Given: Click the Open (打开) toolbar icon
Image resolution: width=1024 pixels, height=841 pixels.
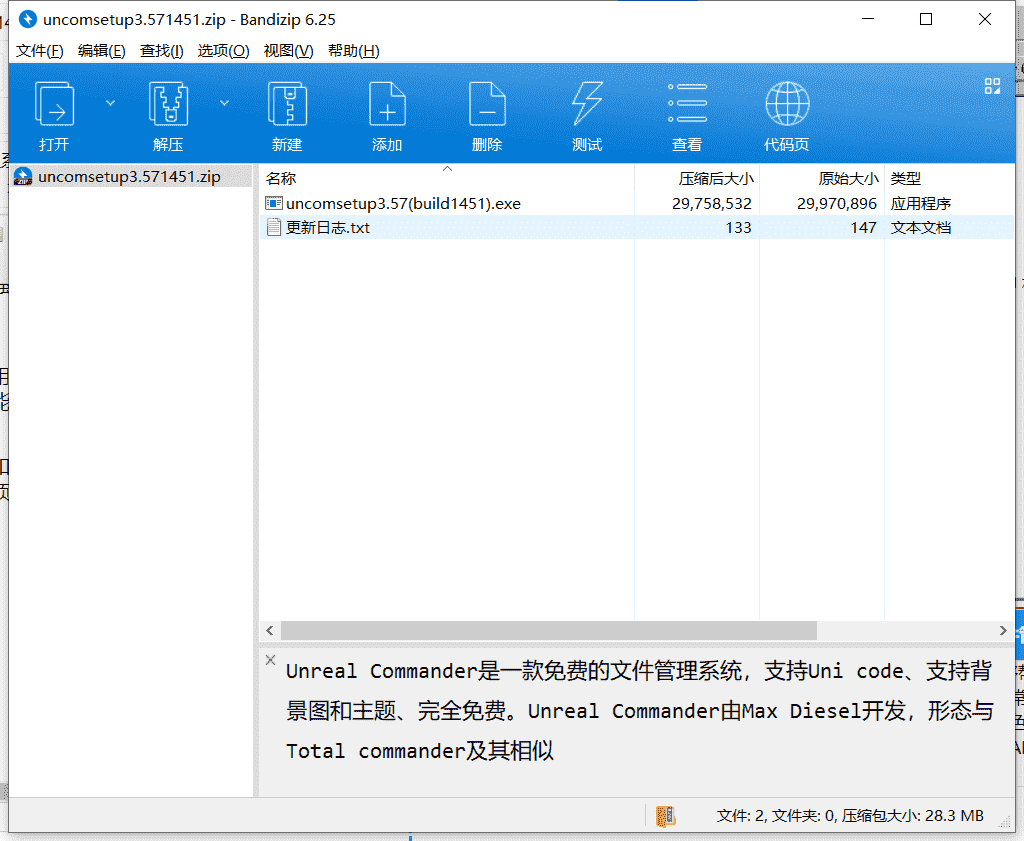Looking at the screenshot, I should click(54, 103).
